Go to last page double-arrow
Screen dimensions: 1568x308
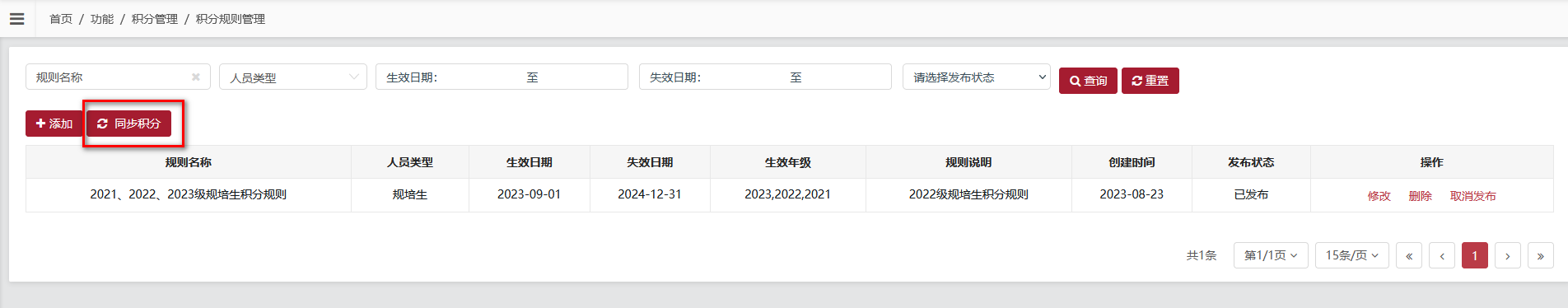[x=1541, y=256]
